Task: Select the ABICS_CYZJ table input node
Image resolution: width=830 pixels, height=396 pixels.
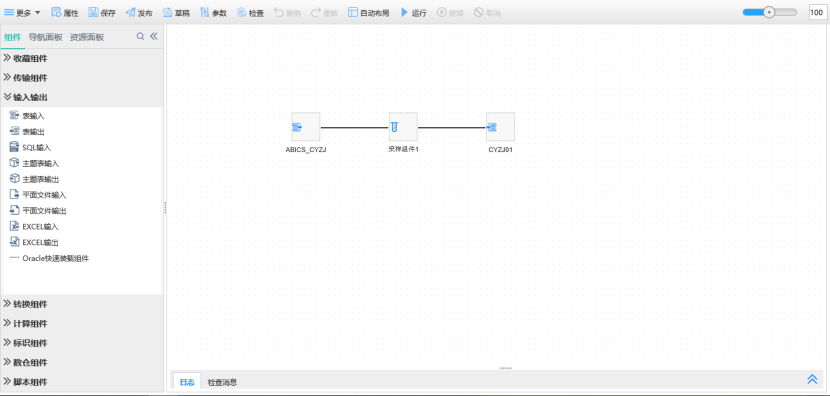Action: tap(306, 127)
